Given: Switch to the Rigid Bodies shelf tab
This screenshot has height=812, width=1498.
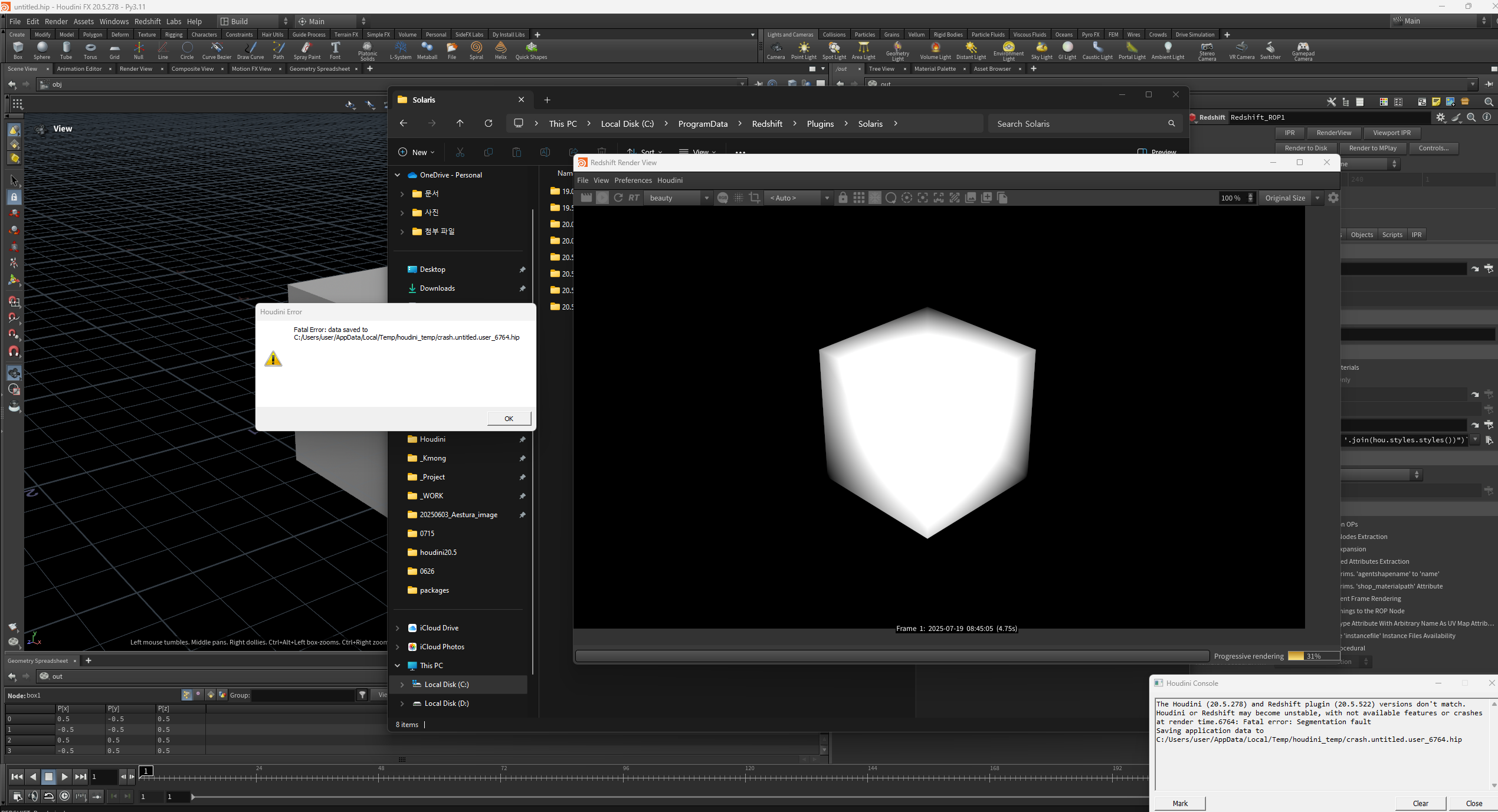Looking at the screenshot, I should click(948, 35).
